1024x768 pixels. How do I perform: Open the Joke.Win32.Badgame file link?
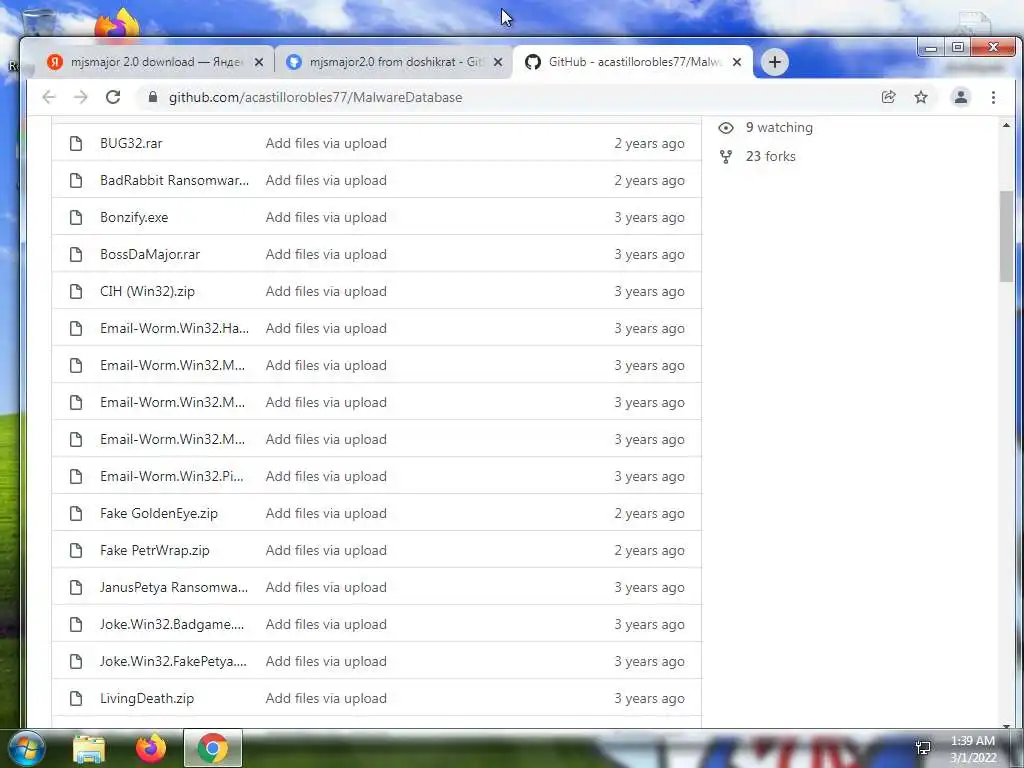172,624
